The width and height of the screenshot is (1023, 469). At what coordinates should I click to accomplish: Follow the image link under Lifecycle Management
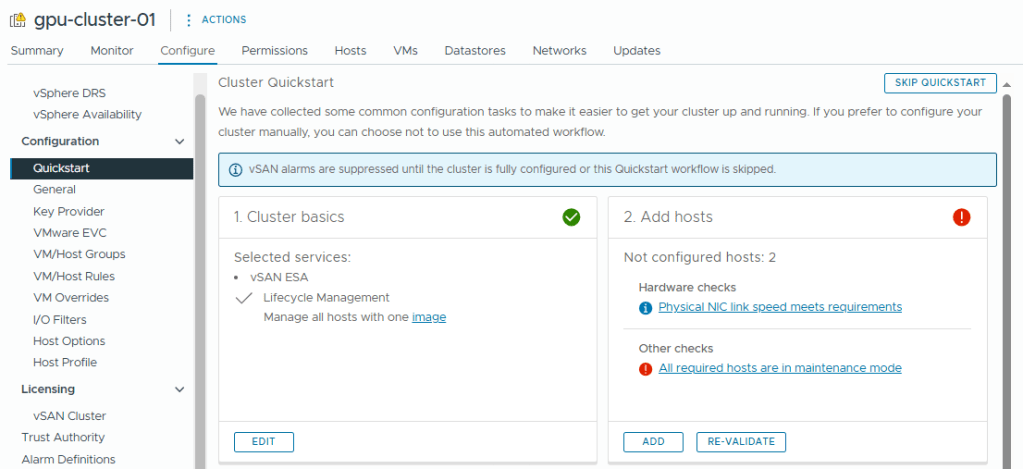click(x=429, y=317)
